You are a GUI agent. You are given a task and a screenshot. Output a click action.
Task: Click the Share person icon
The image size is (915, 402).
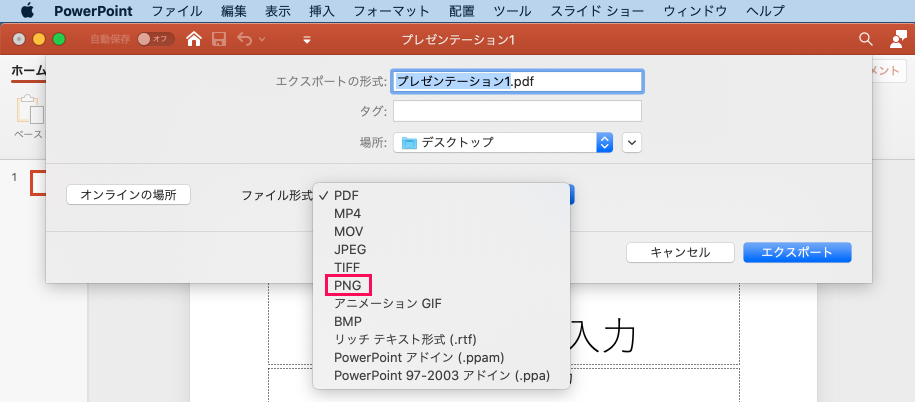pos(897,39)
